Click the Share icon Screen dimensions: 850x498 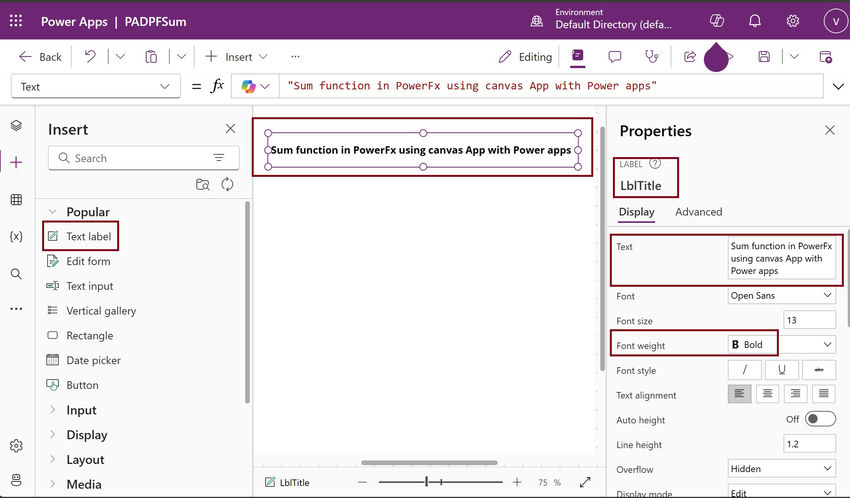pos(690,56)
